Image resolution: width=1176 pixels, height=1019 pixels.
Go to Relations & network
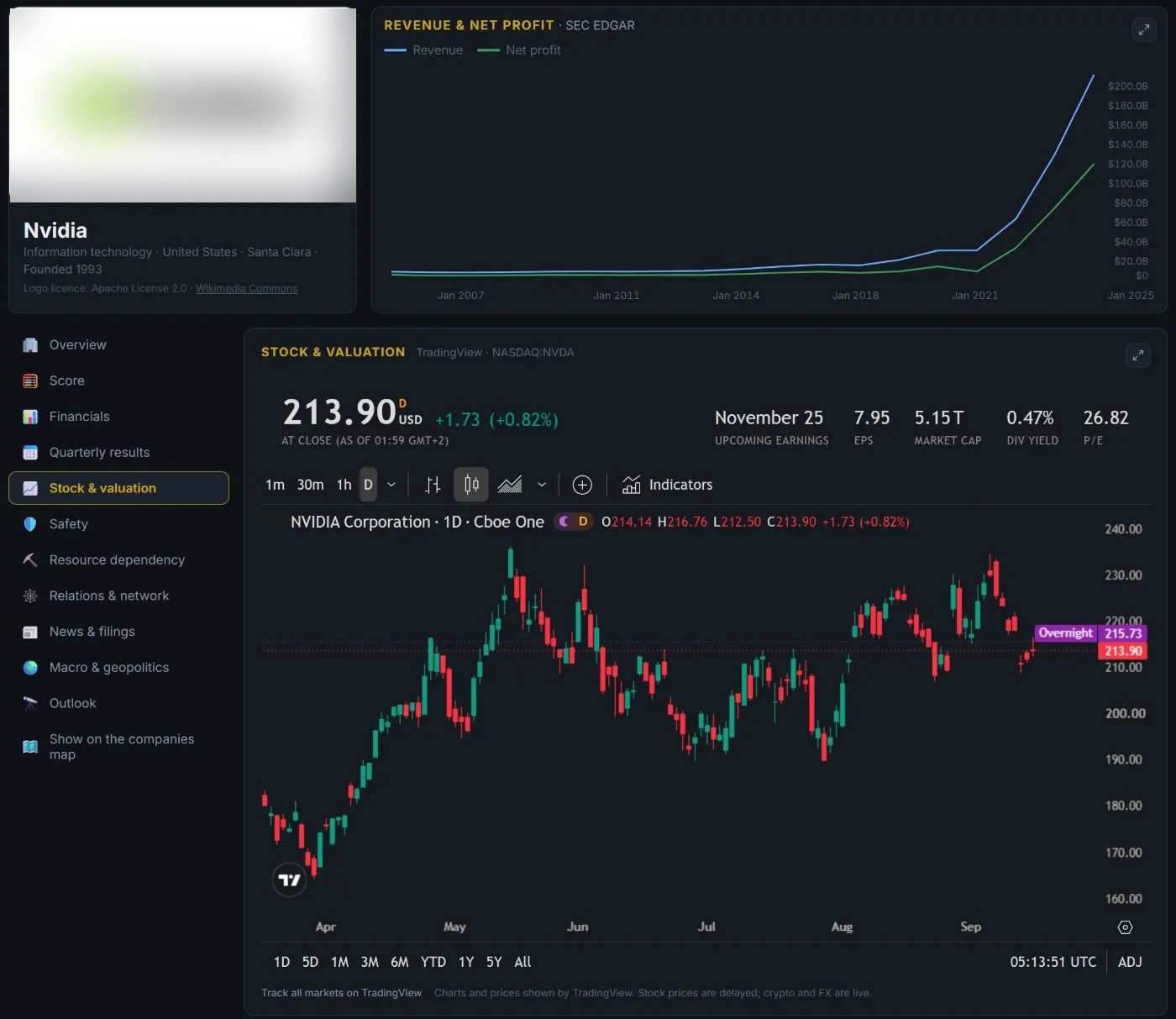[x=118, y=596]
